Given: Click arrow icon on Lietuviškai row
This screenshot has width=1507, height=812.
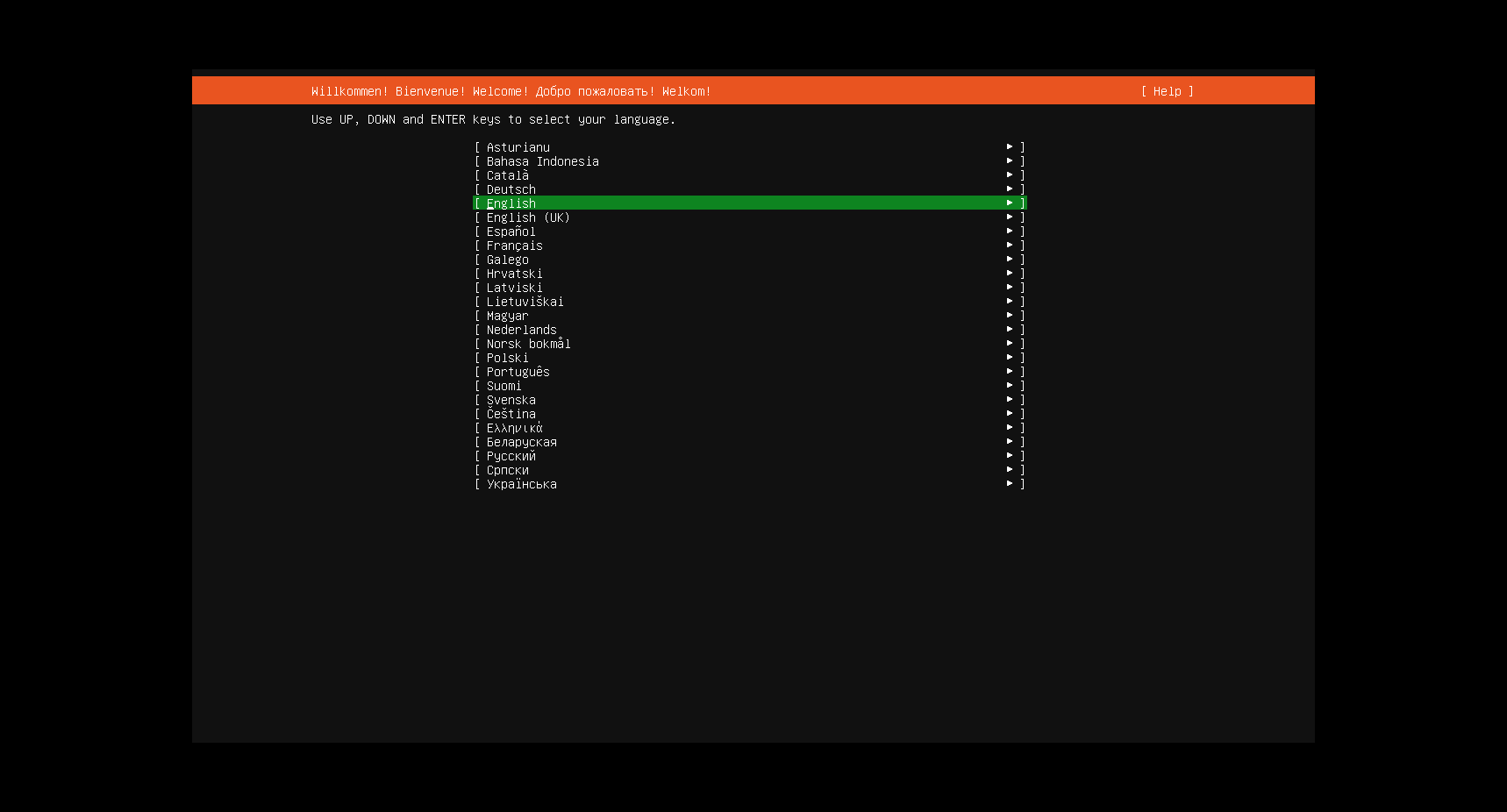Looking at the screenshot, I should [1010, 301].
